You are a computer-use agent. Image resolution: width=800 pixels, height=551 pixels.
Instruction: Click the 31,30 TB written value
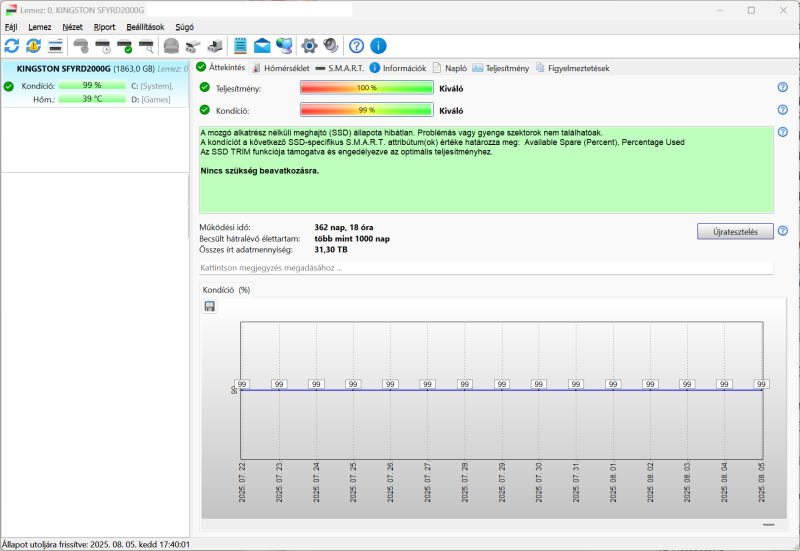point(331,249)
